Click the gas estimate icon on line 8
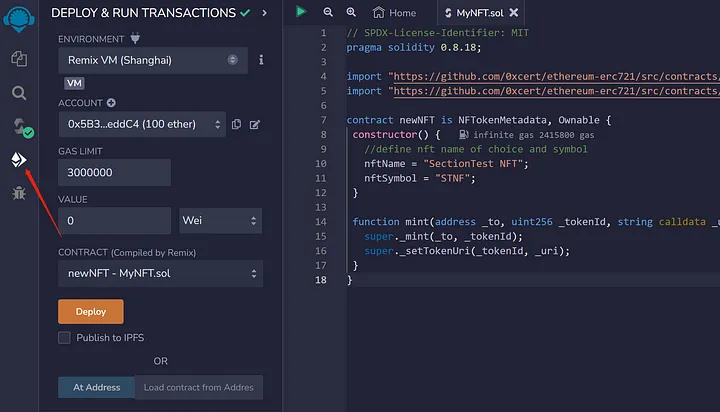 coord(464,135)
